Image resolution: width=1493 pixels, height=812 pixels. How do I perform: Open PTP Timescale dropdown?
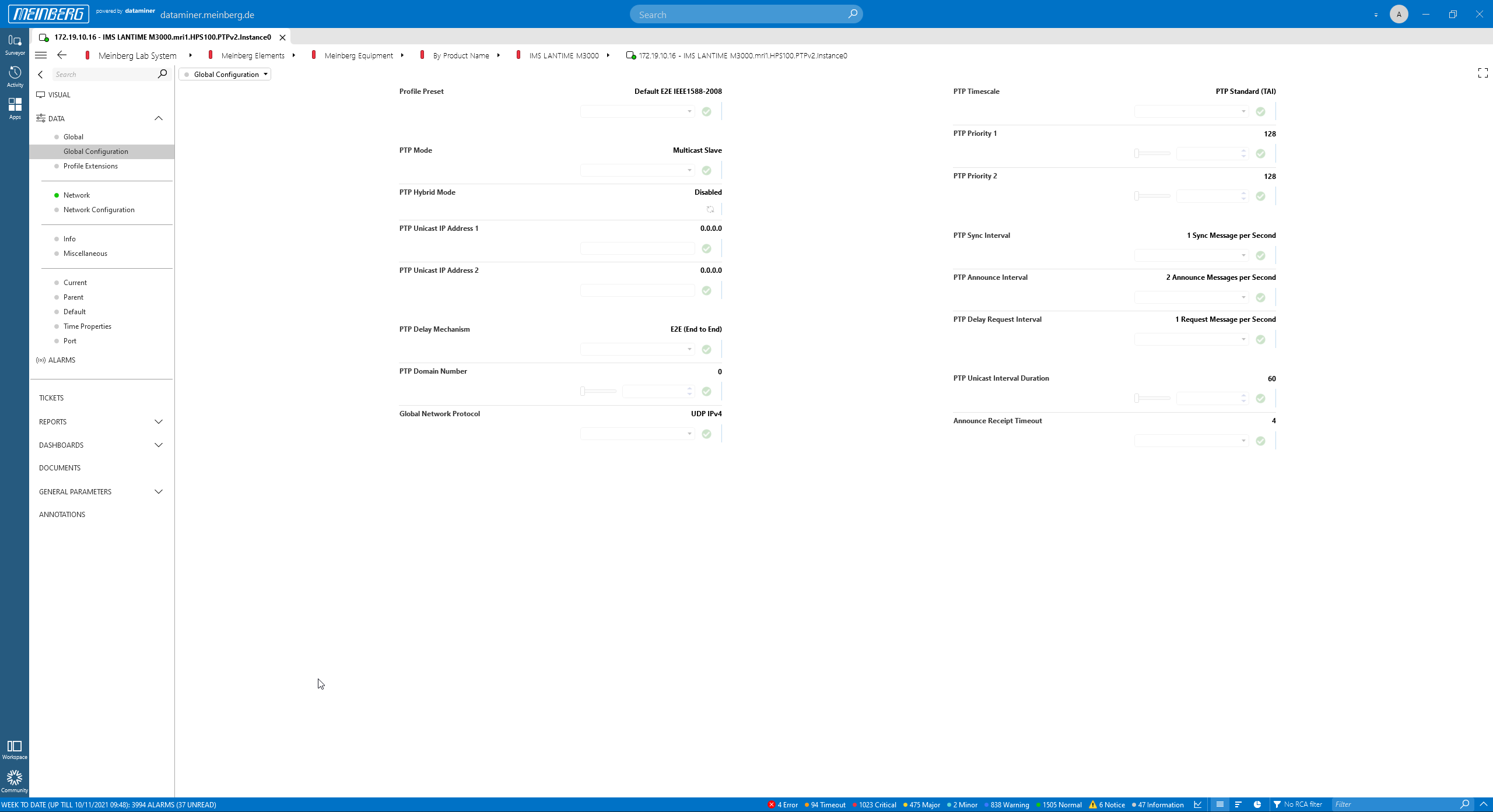click(x=1191, y=111)
